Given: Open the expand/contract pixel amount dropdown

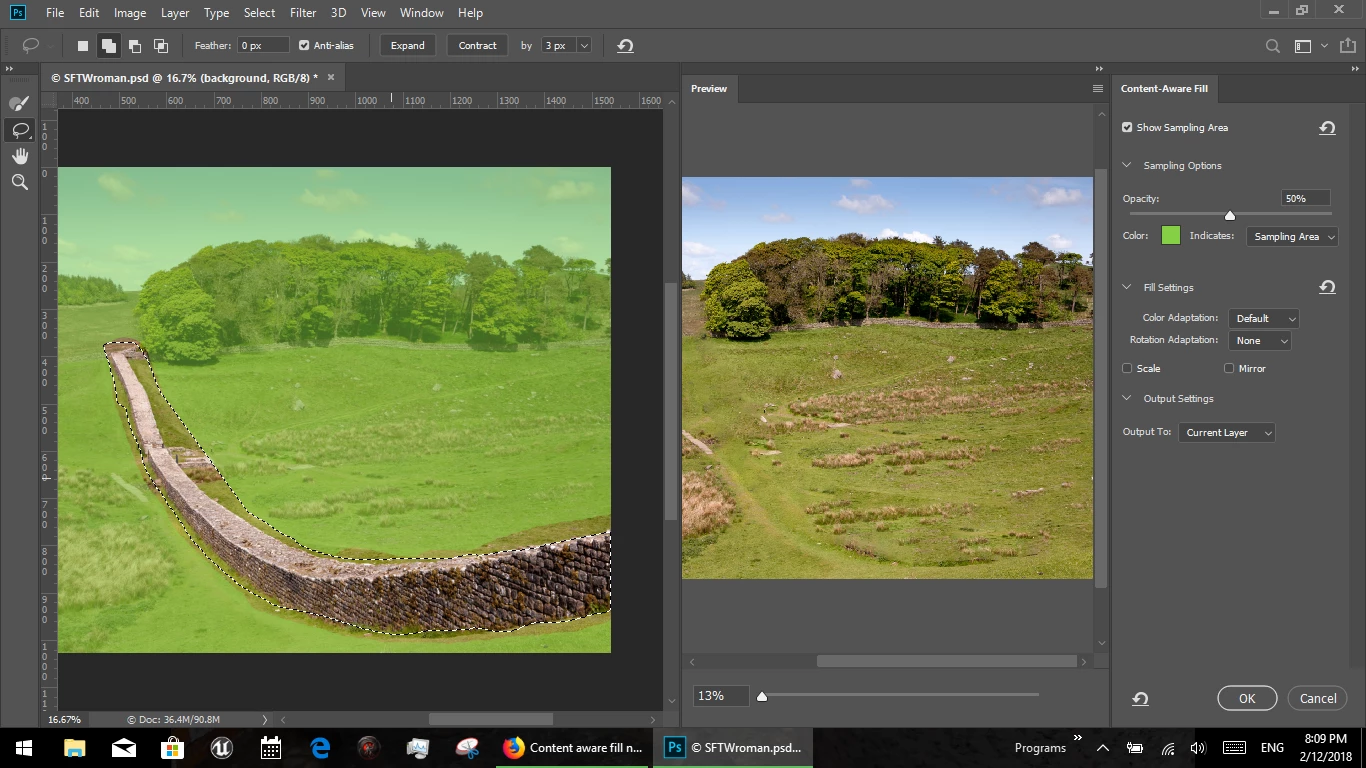Looking at the screenshot, I should pyautogui.click(x=584, y=46).
